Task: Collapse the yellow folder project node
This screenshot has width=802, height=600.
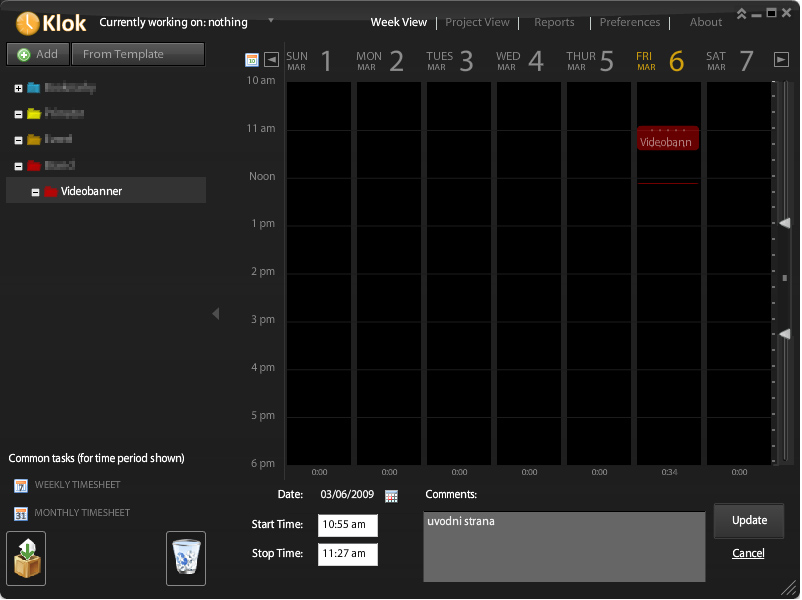Action: coord(18,115)
